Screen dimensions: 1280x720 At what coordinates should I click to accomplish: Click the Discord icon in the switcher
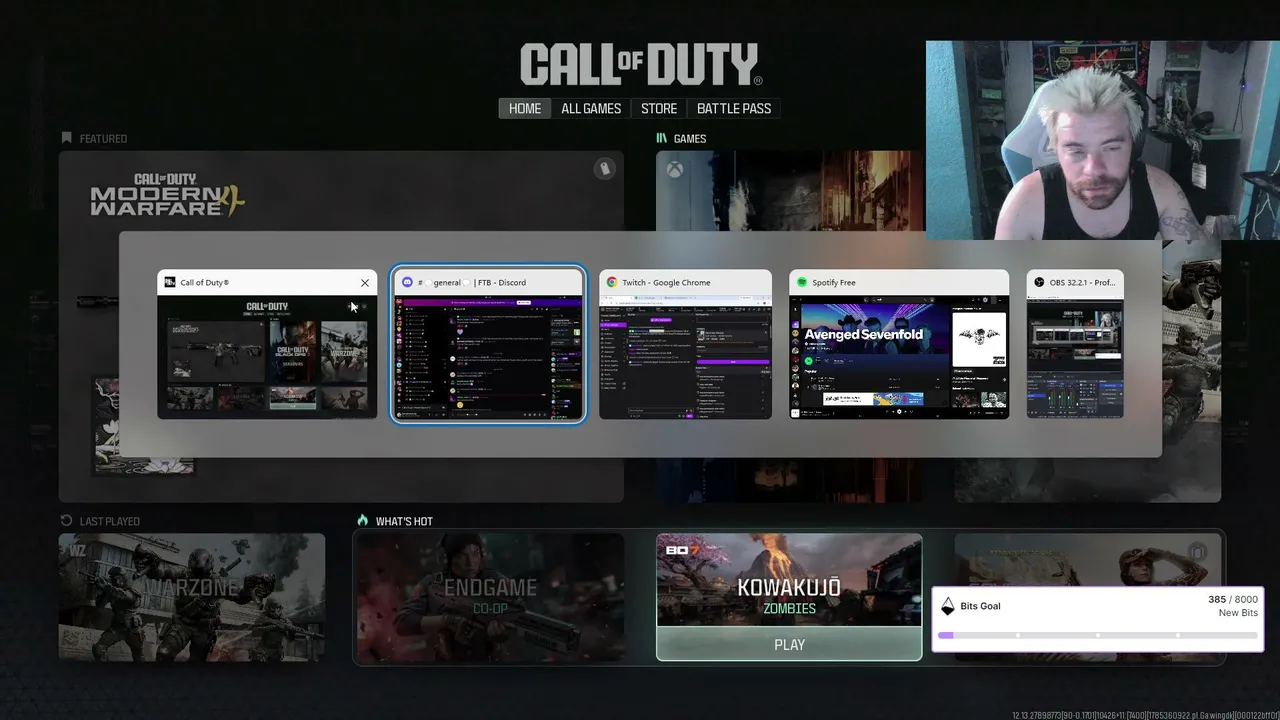(x=407, y=283)
